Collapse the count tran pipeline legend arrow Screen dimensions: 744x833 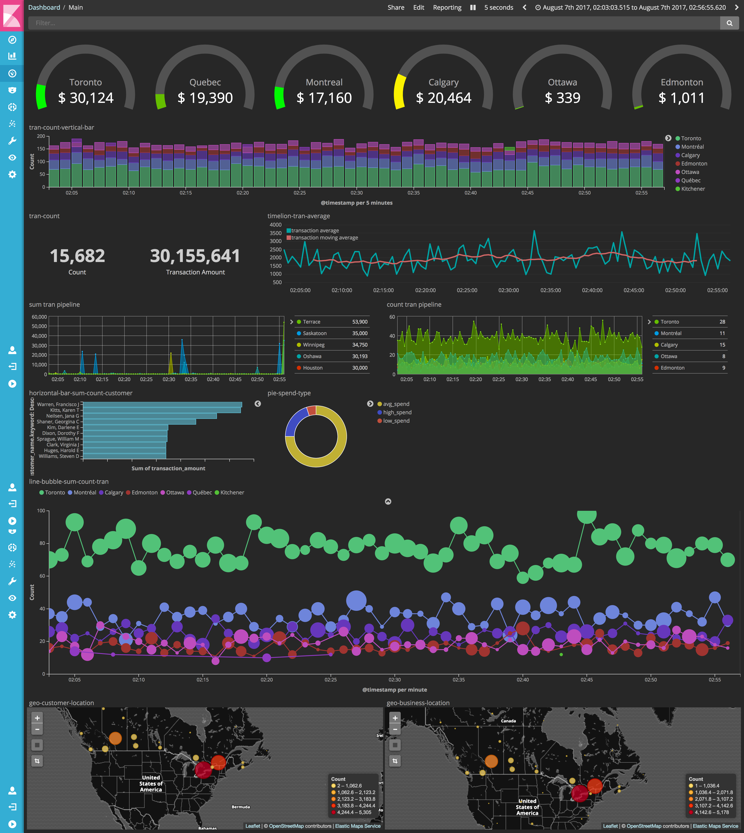649,322
